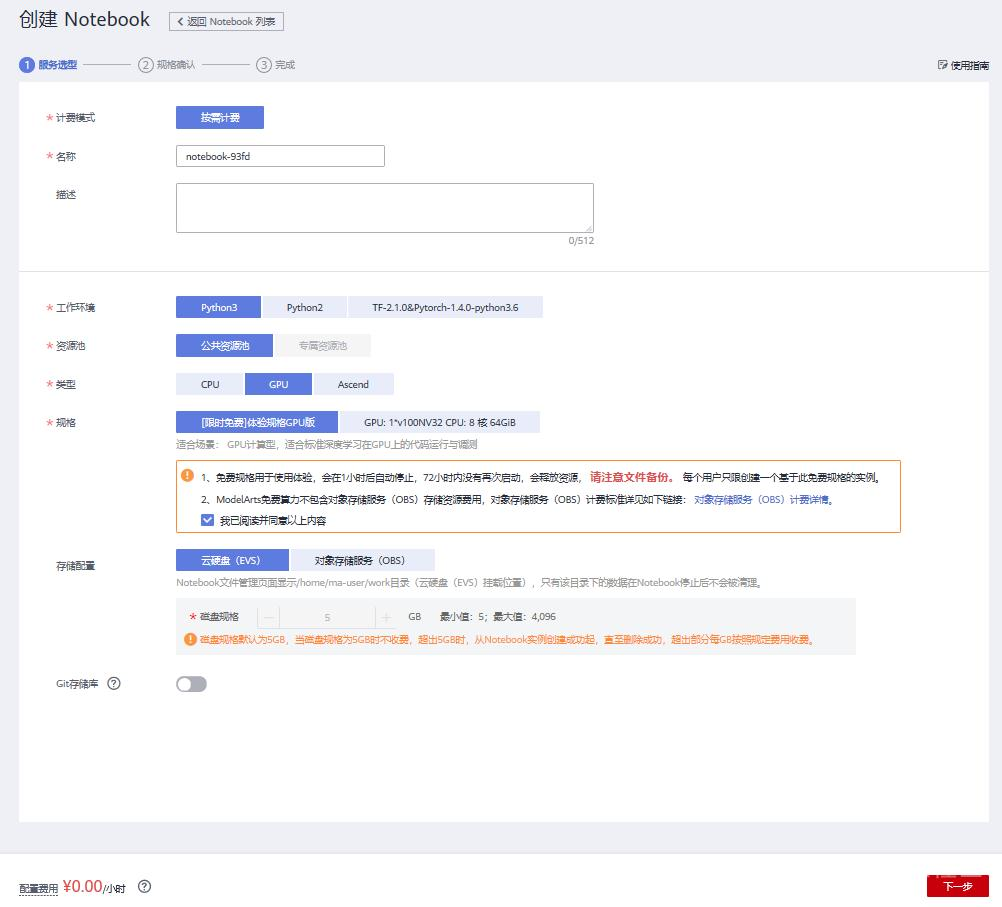Select step 3 completion circle

[x=264, y=65]
